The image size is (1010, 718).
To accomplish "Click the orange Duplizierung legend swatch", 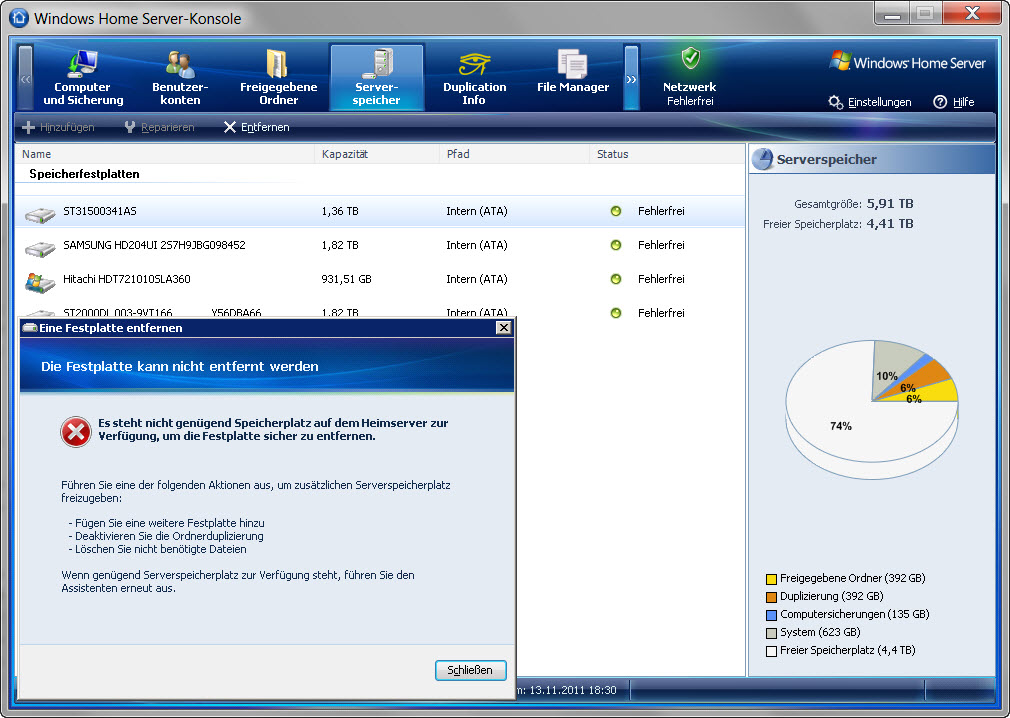I will [771, 597].
